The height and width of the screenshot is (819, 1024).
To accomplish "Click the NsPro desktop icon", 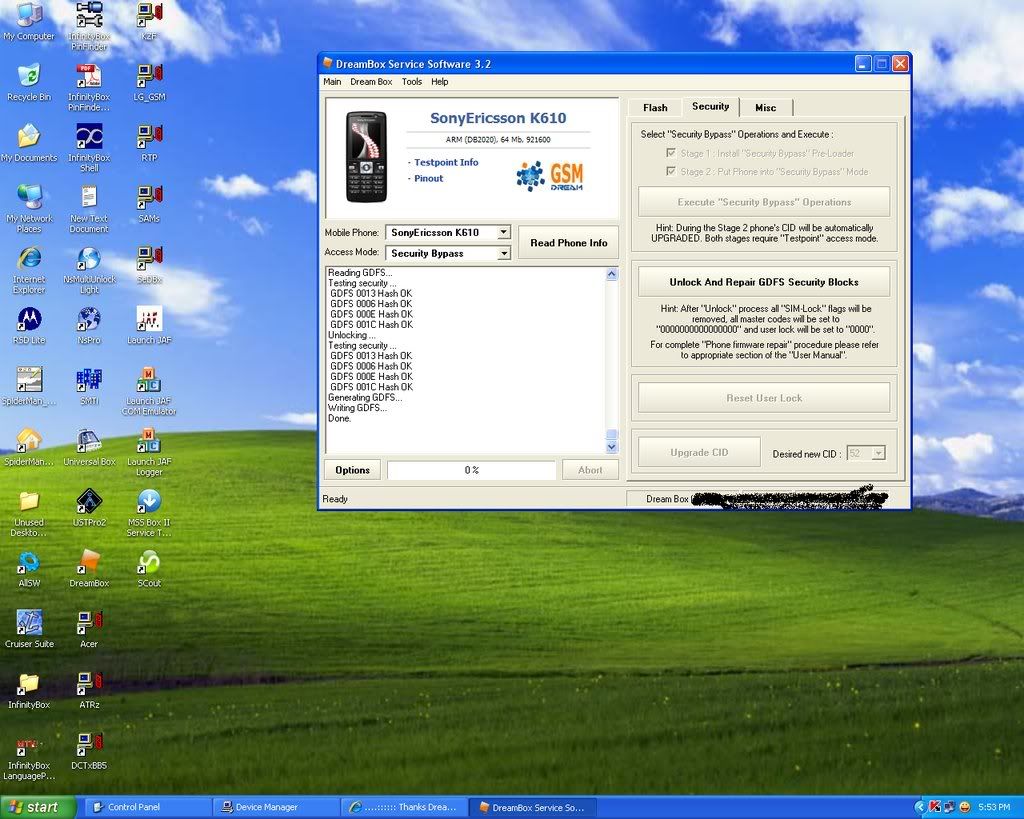I will click(x=89, y=325).
